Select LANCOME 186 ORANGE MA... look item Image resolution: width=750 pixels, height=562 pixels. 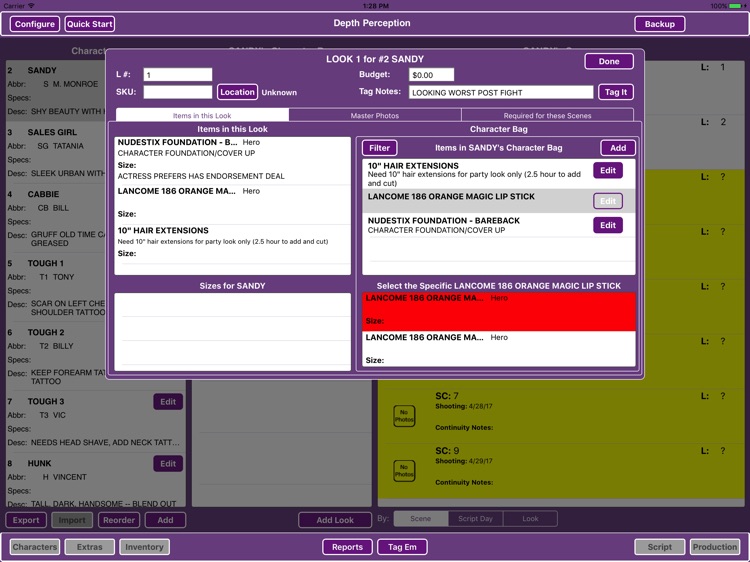[x=232, y=203]
